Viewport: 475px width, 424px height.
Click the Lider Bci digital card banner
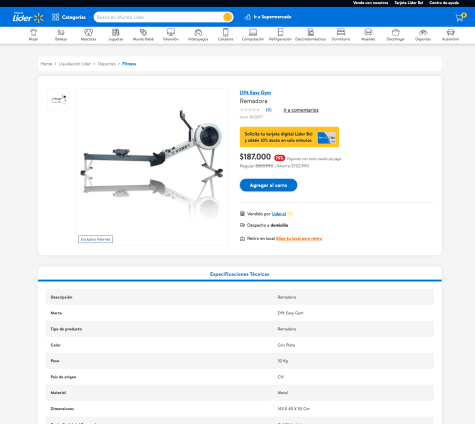pos(289,137)
